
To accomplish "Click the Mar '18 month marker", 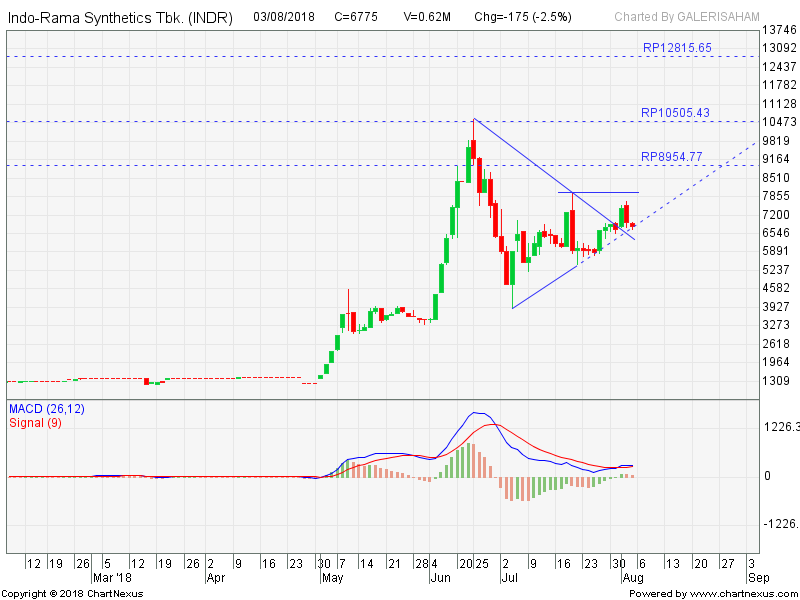I will [x=111, y=578].
